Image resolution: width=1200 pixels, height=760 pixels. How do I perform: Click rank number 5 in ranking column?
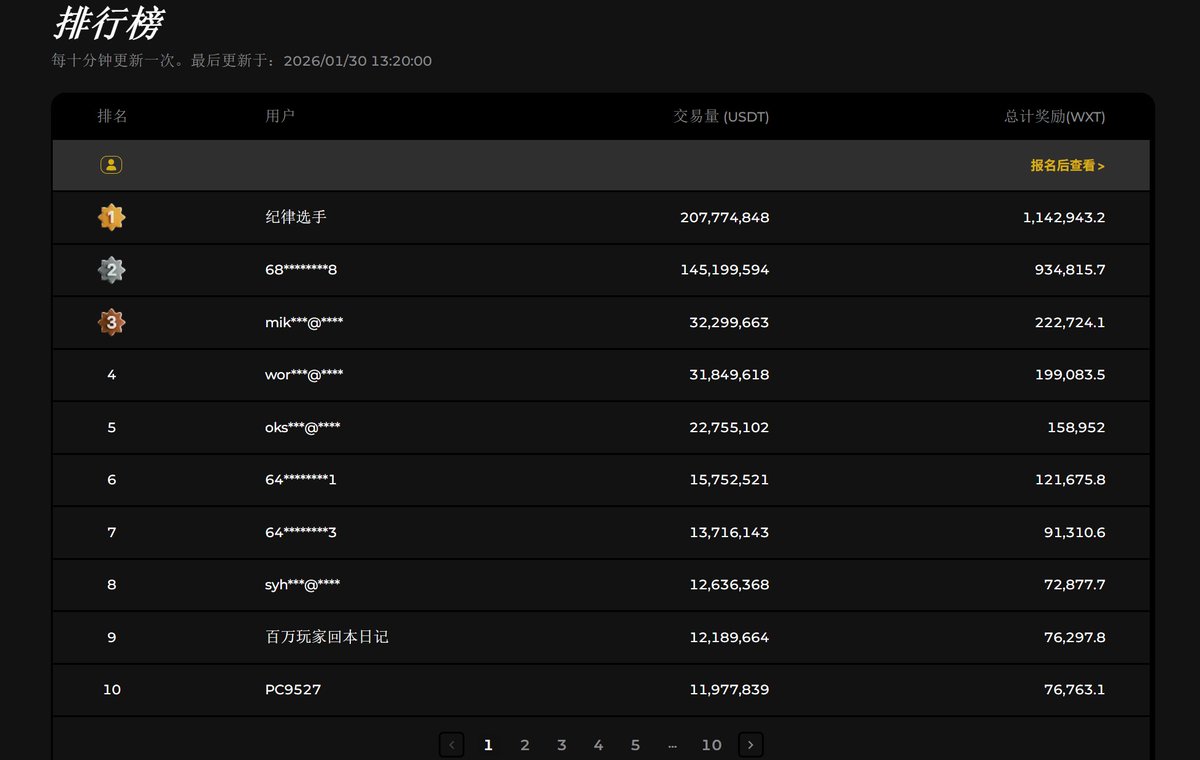point(112,427)
